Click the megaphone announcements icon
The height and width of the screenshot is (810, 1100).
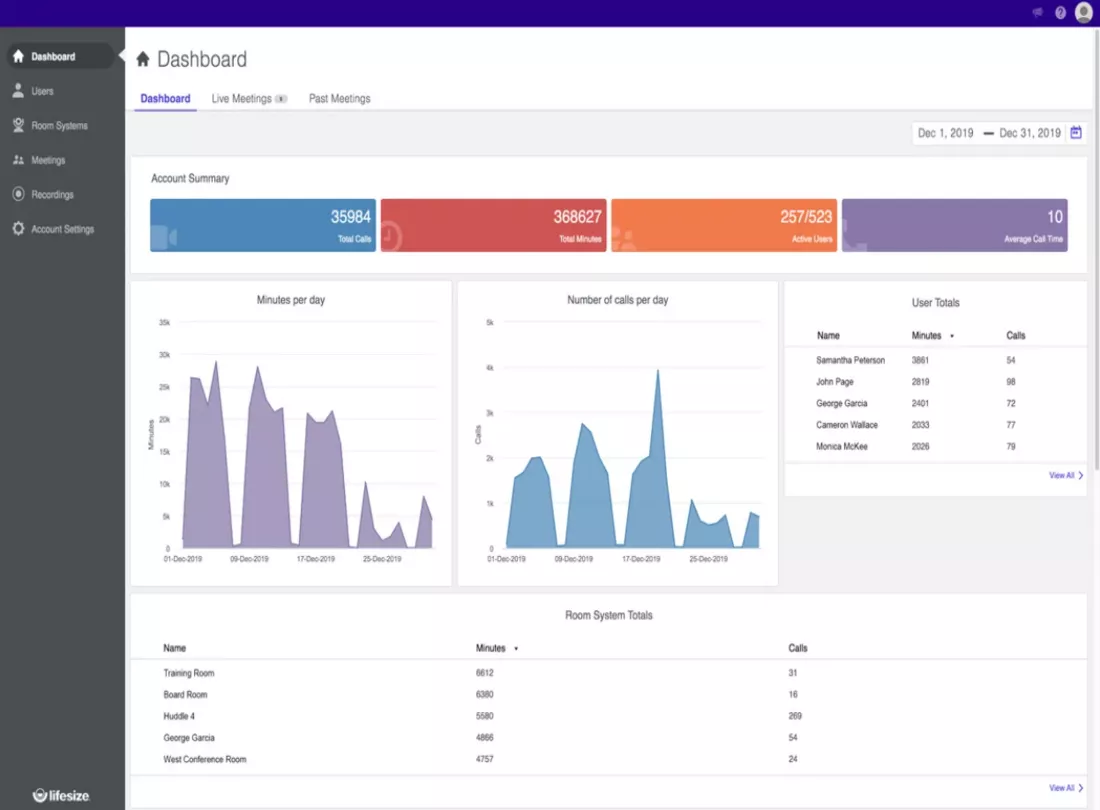(1037, 13)
